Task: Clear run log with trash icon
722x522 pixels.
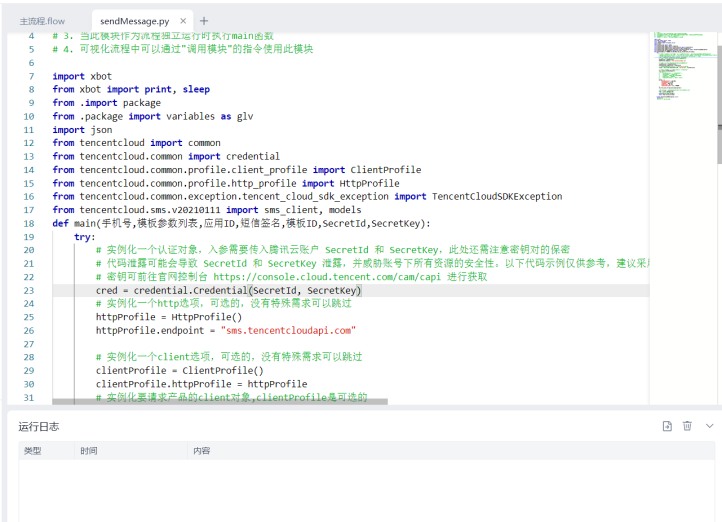Action: pyautogui.click(x=687, y=426)
